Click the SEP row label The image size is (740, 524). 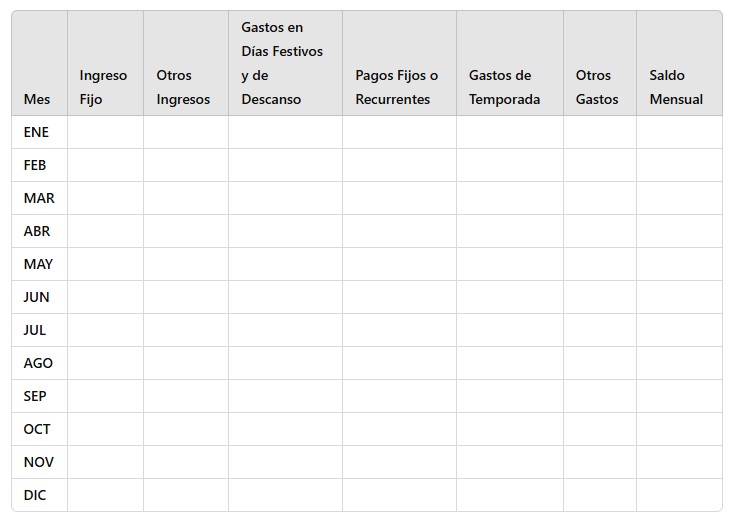click(x=35, y=396)
